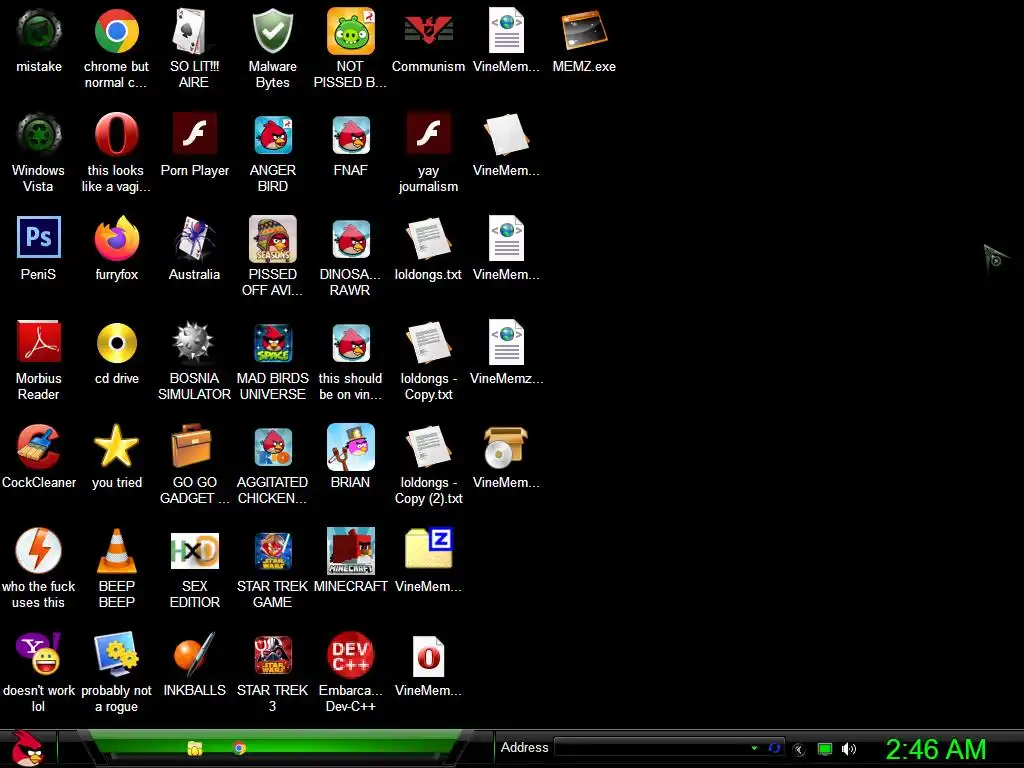1024x768 pixels.
Task: Open the loldongs.txt file
Action: [x=428, y=238]
